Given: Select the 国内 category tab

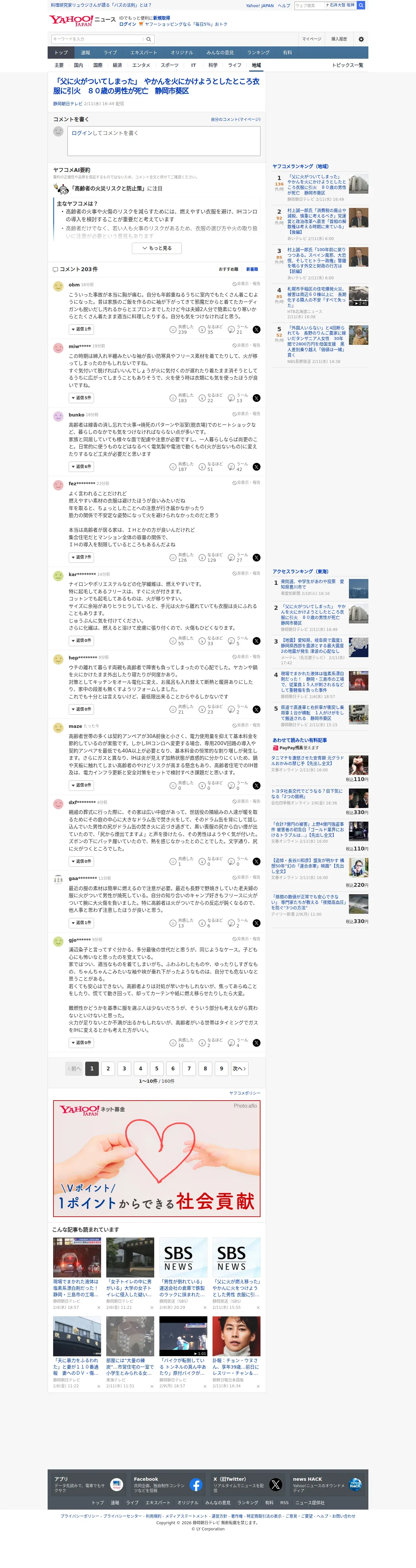Looking at the screenshot, I should [78, 65].
